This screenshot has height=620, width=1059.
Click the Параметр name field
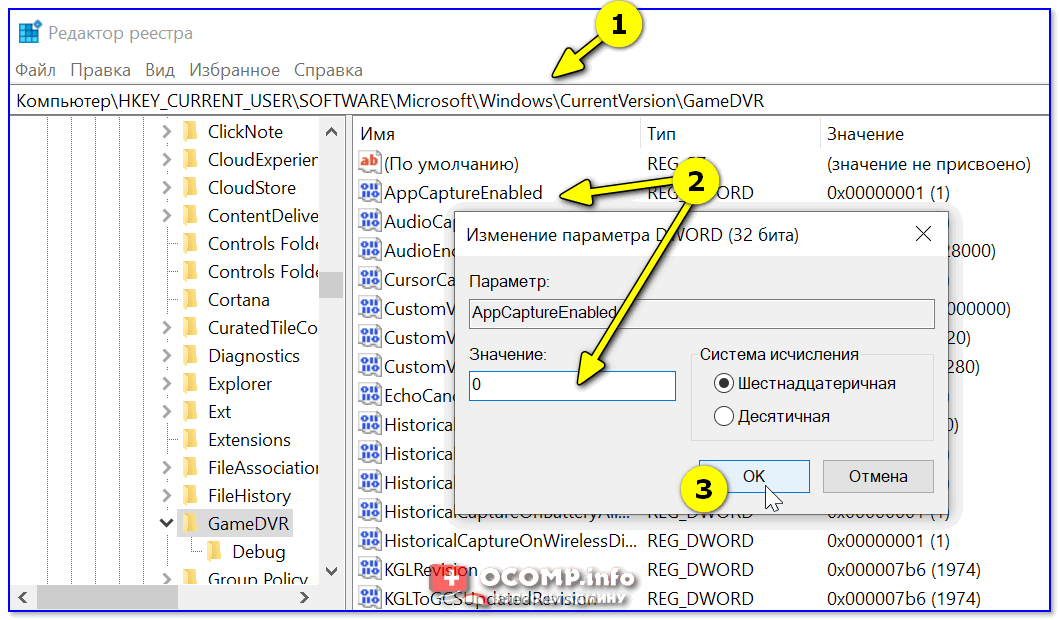702,313
